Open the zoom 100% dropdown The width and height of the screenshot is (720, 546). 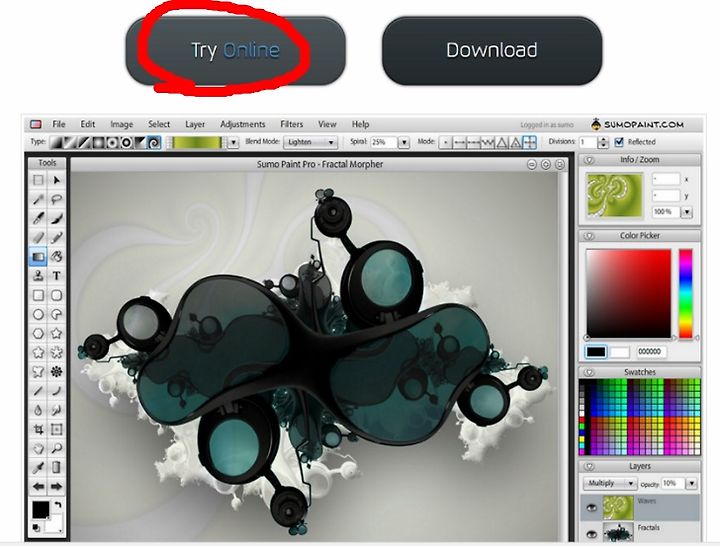coord(687,212)
